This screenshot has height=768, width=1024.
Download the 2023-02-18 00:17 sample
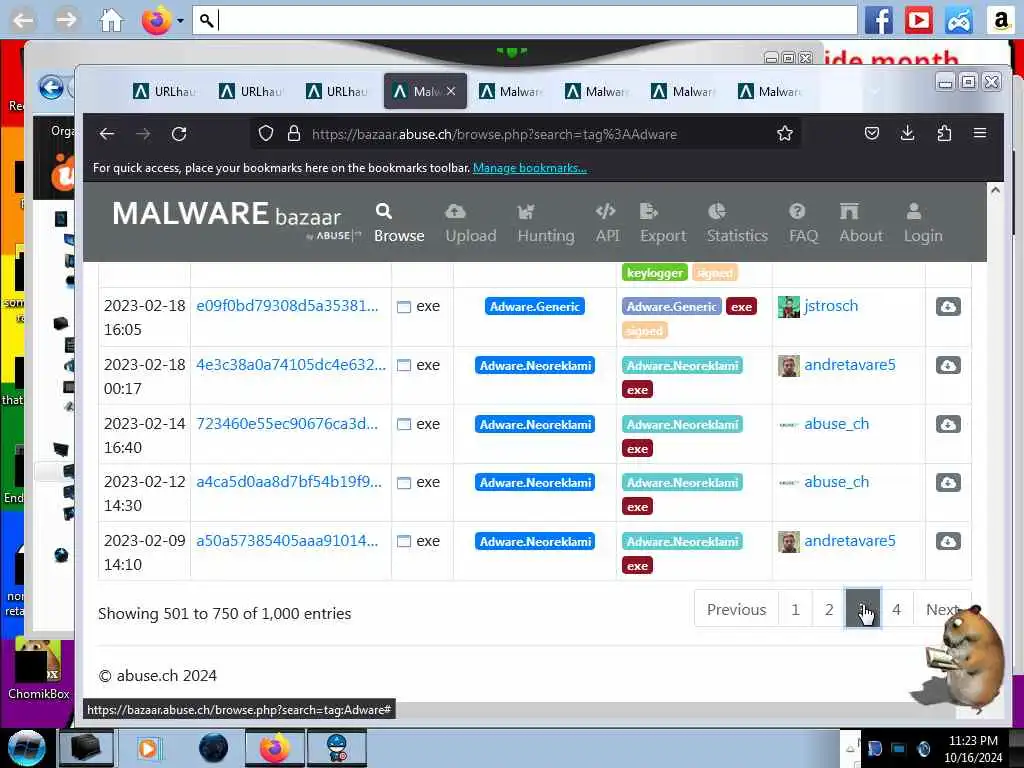coord(948,365)
